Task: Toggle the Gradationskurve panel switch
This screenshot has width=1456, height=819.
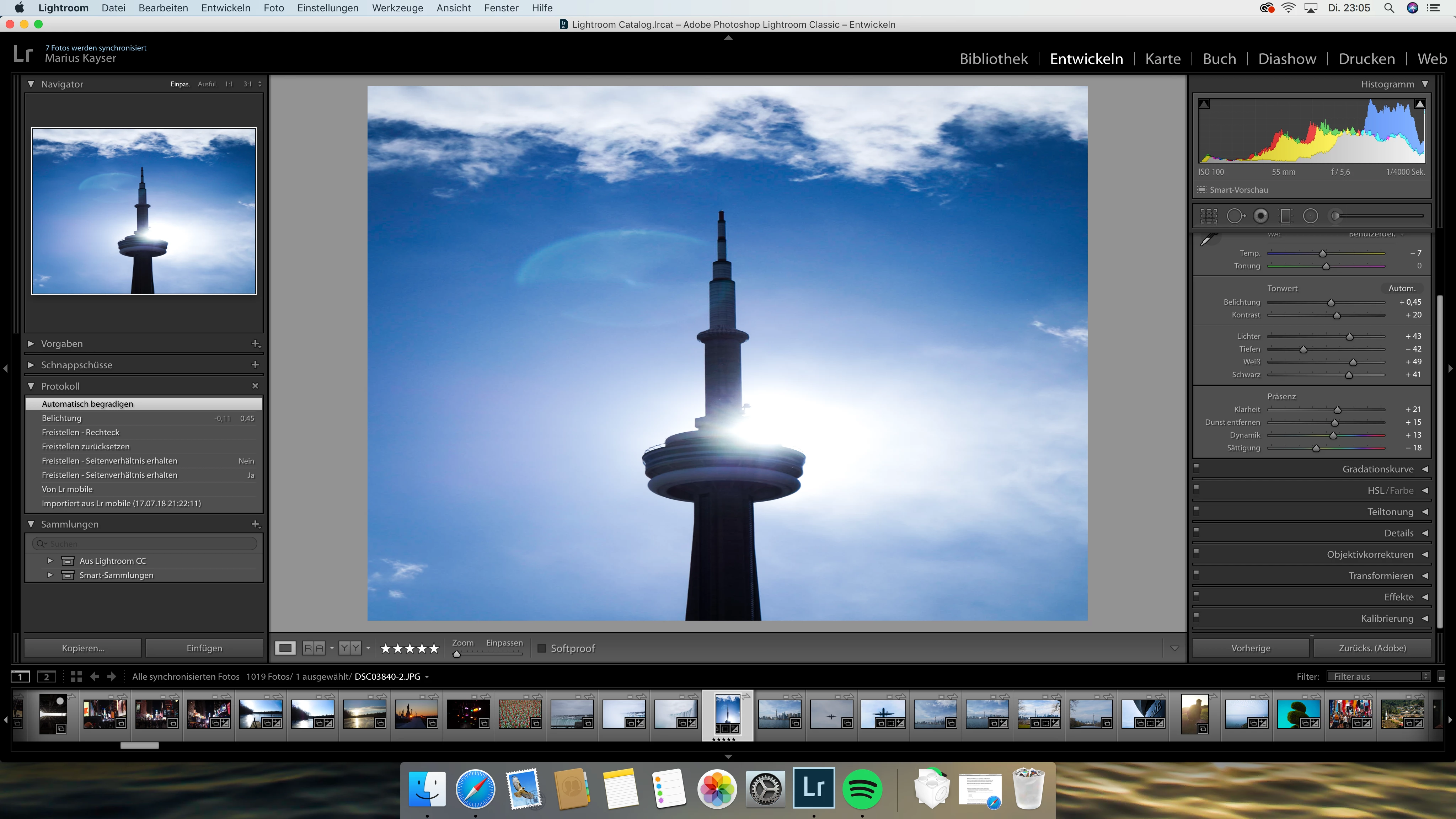Action: pos(1196,468)
